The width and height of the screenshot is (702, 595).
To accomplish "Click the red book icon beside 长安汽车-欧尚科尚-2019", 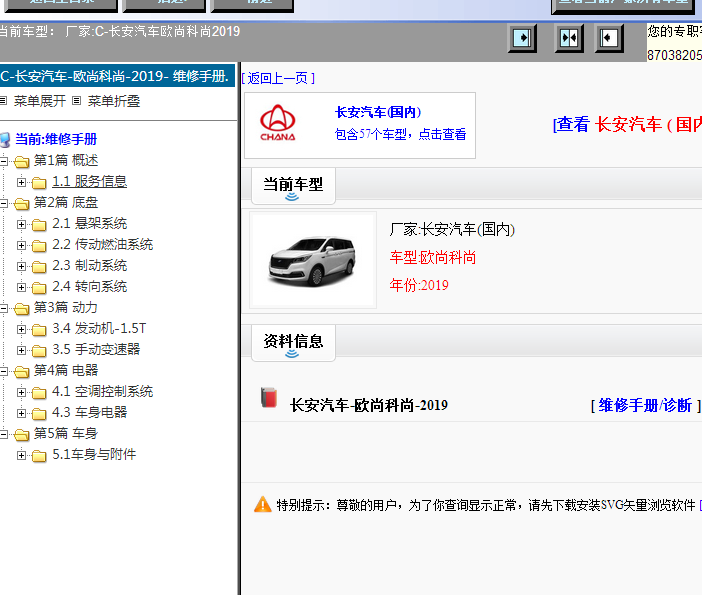I will 269,398.
